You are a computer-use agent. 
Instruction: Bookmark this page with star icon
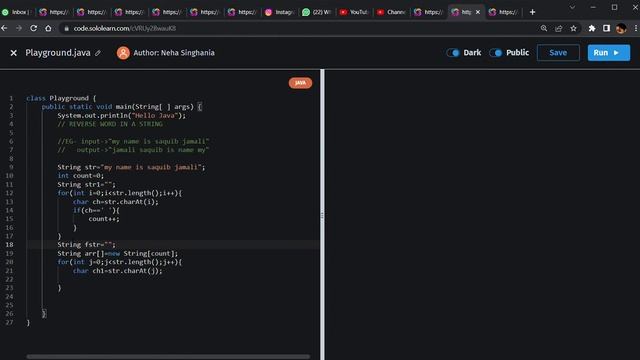coord(573,28)
